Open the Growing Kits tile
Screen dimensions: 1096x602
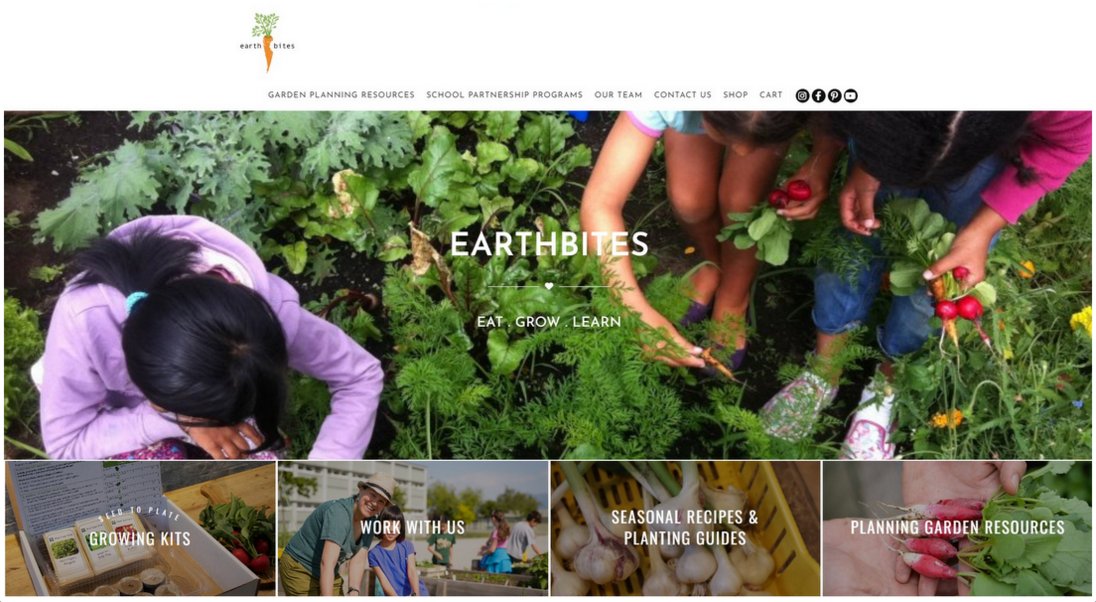[140, 528]
